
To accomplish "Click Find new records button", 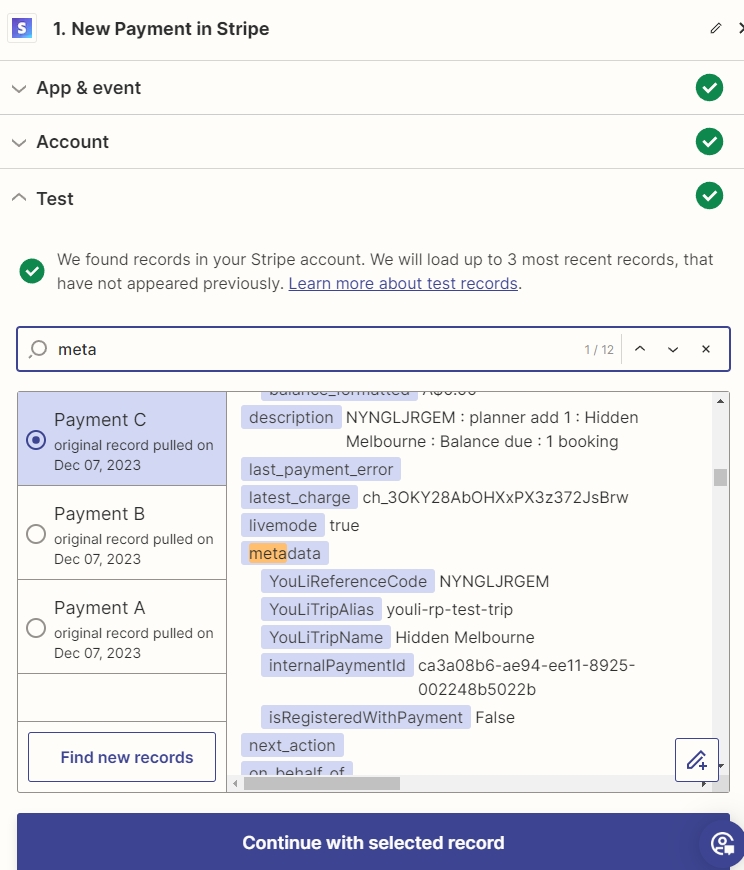I will tap(122, 757).
